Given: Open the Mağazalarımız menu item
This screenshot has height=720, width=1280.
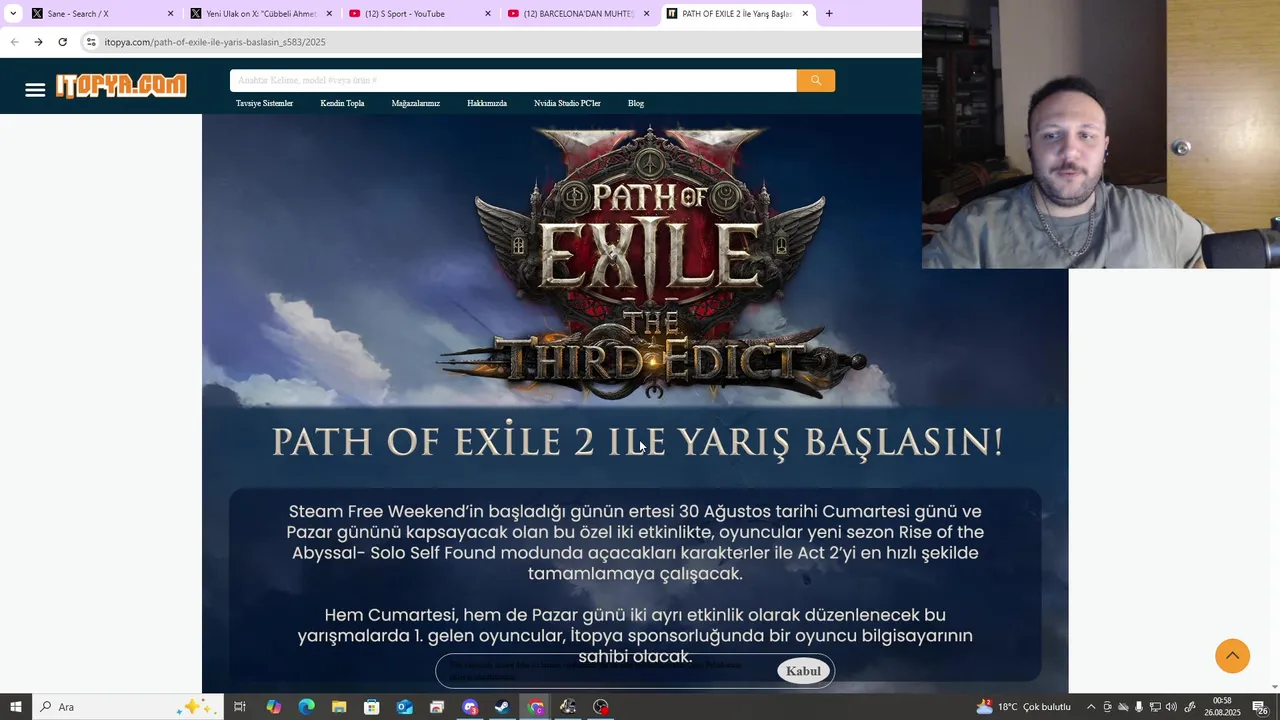Looking at the screenshot, I should click(415, 103).
